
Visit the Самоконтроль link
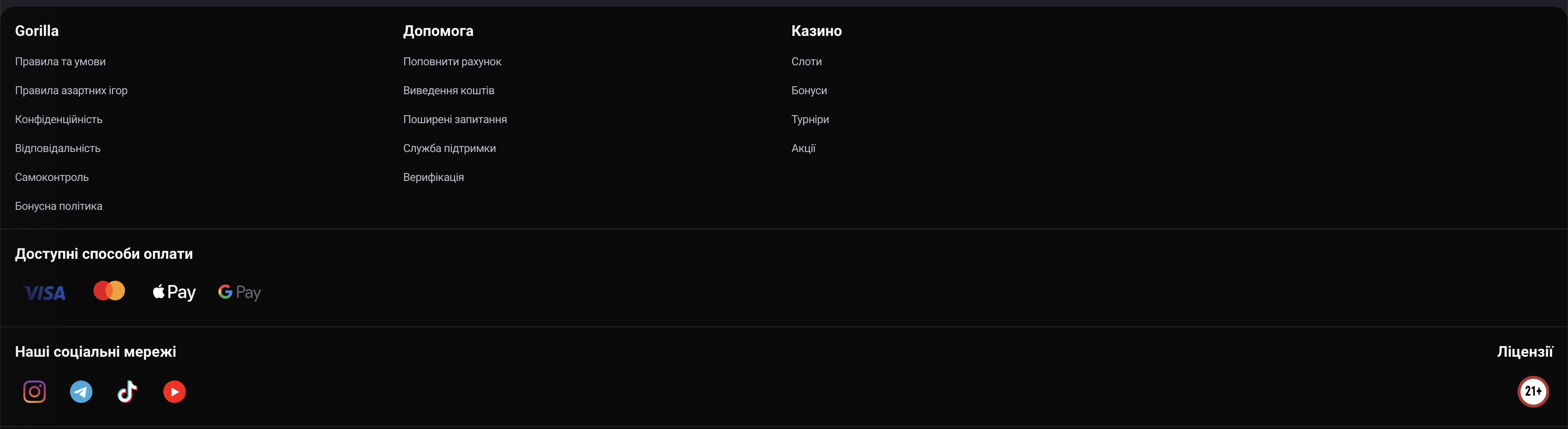(52, 177)
